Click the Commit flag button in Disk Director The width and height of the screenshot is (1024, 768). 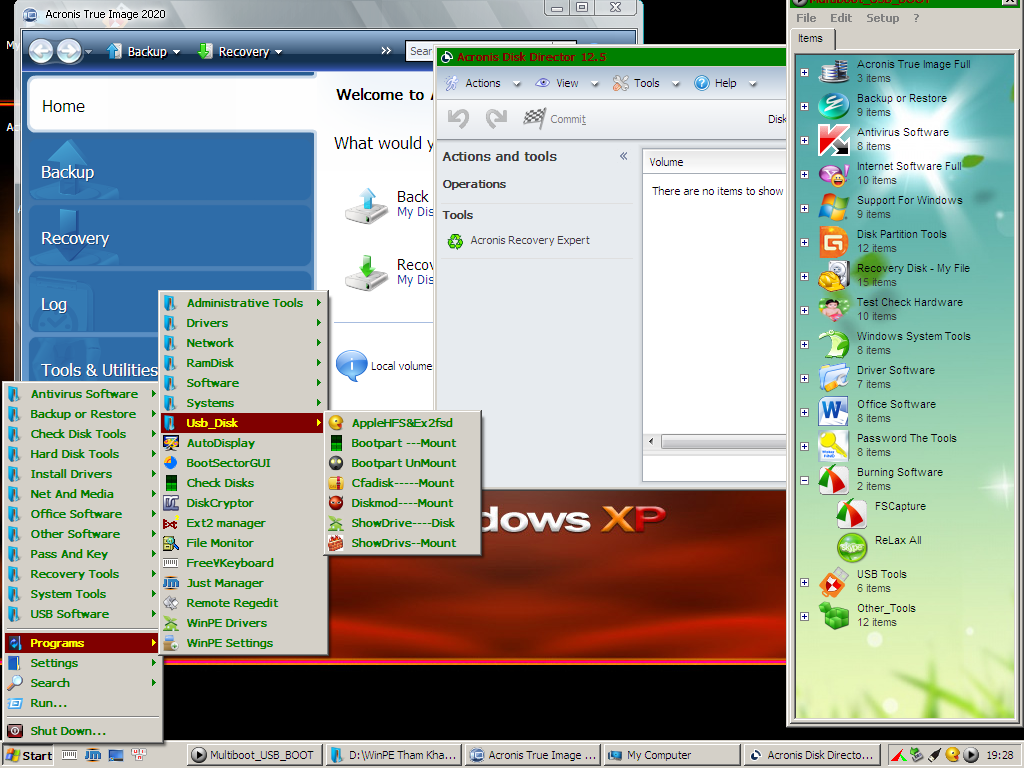[554, 118]
